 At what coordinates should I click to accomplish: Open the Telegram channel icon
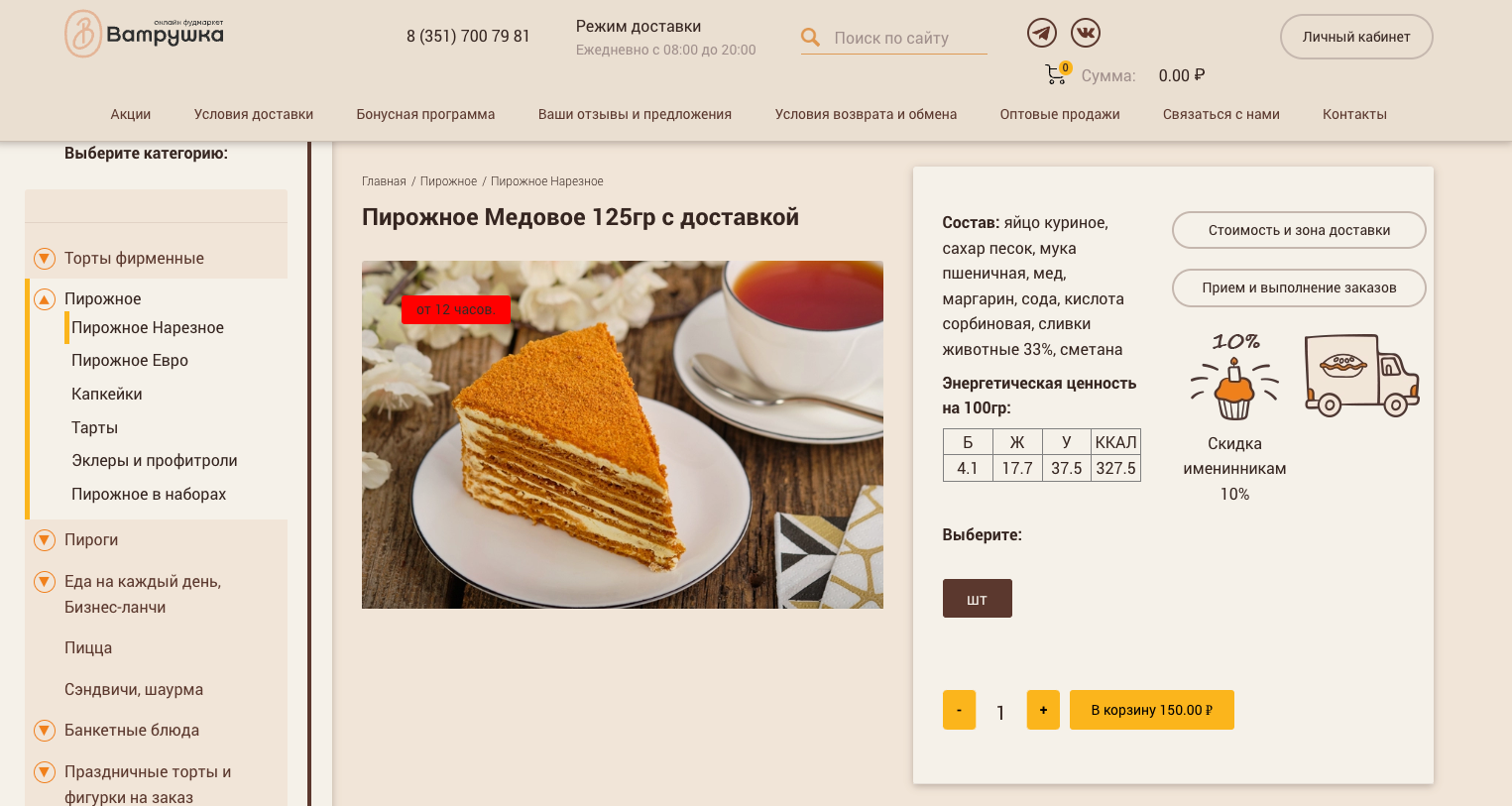(1041, 33)
